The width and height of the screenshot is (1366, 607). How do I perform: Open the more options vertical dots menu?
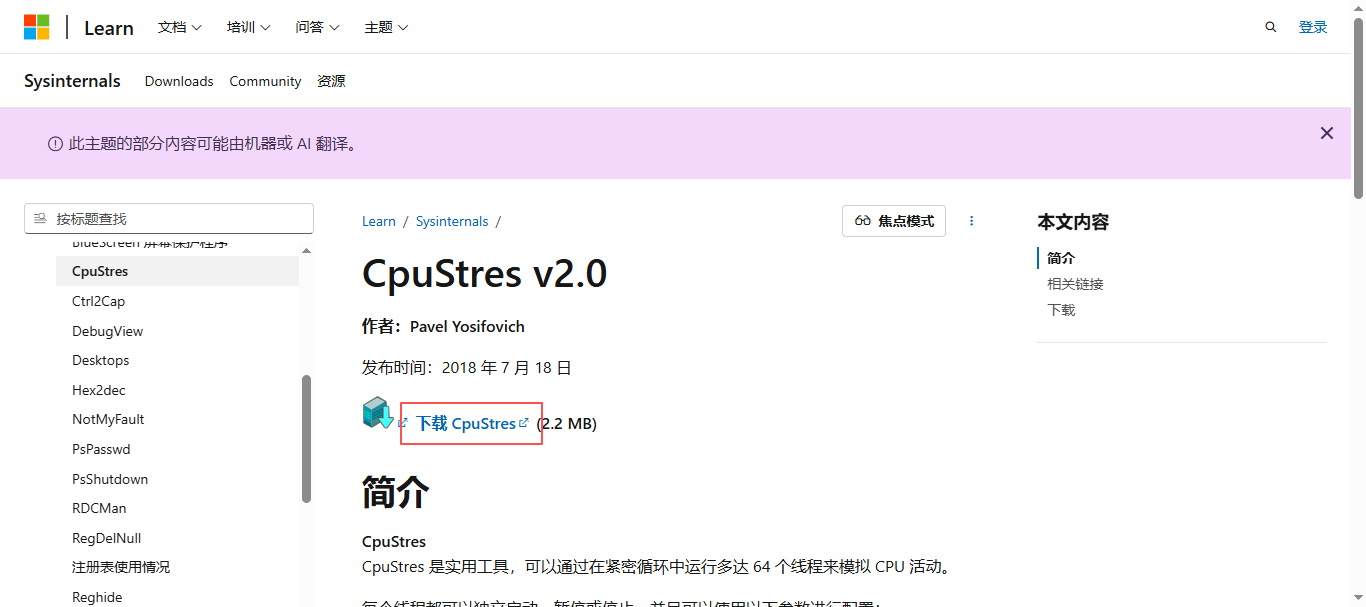point(971,221)
